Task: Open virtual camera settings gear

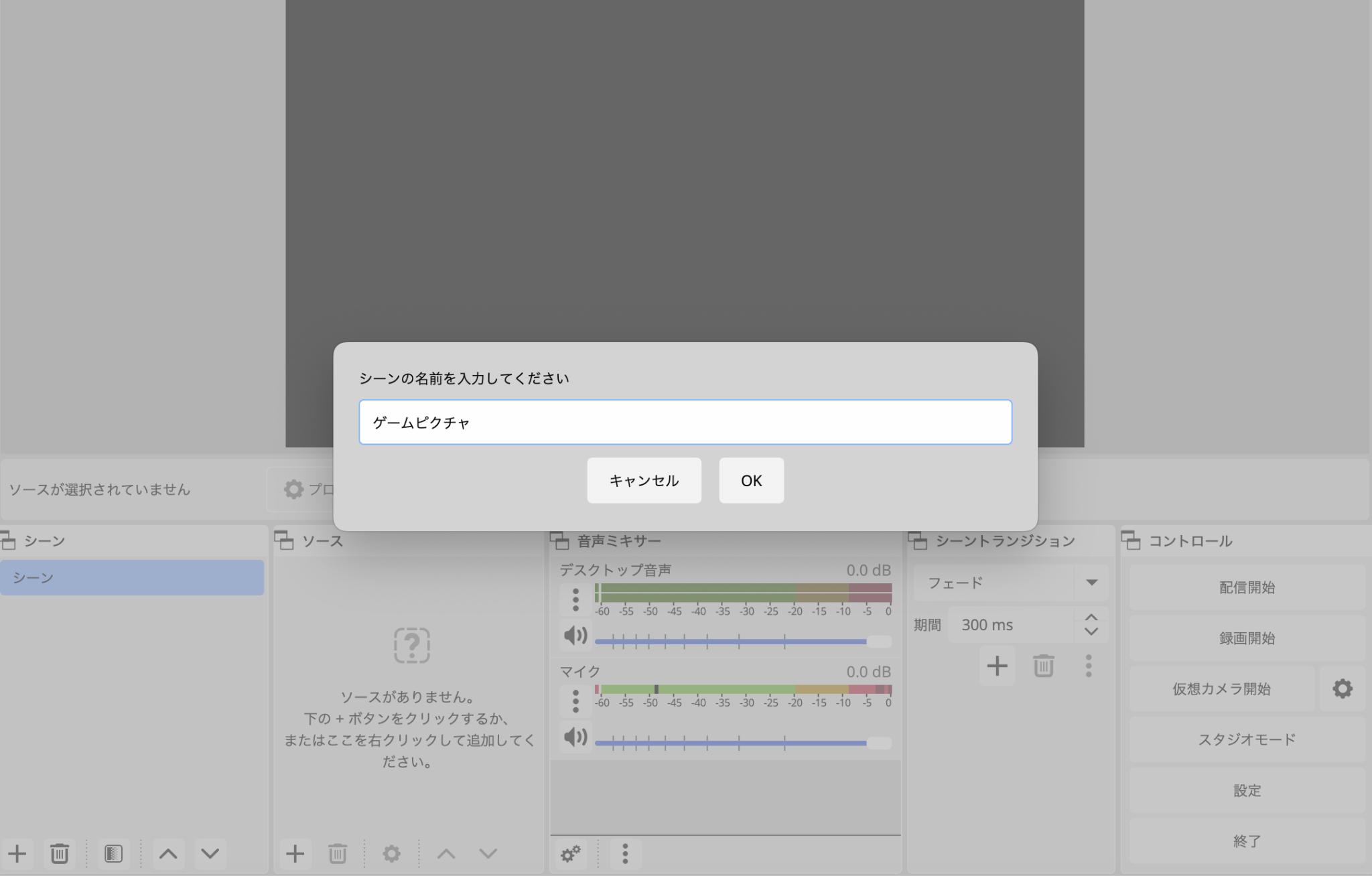Action: click(x=1343, y=688)
